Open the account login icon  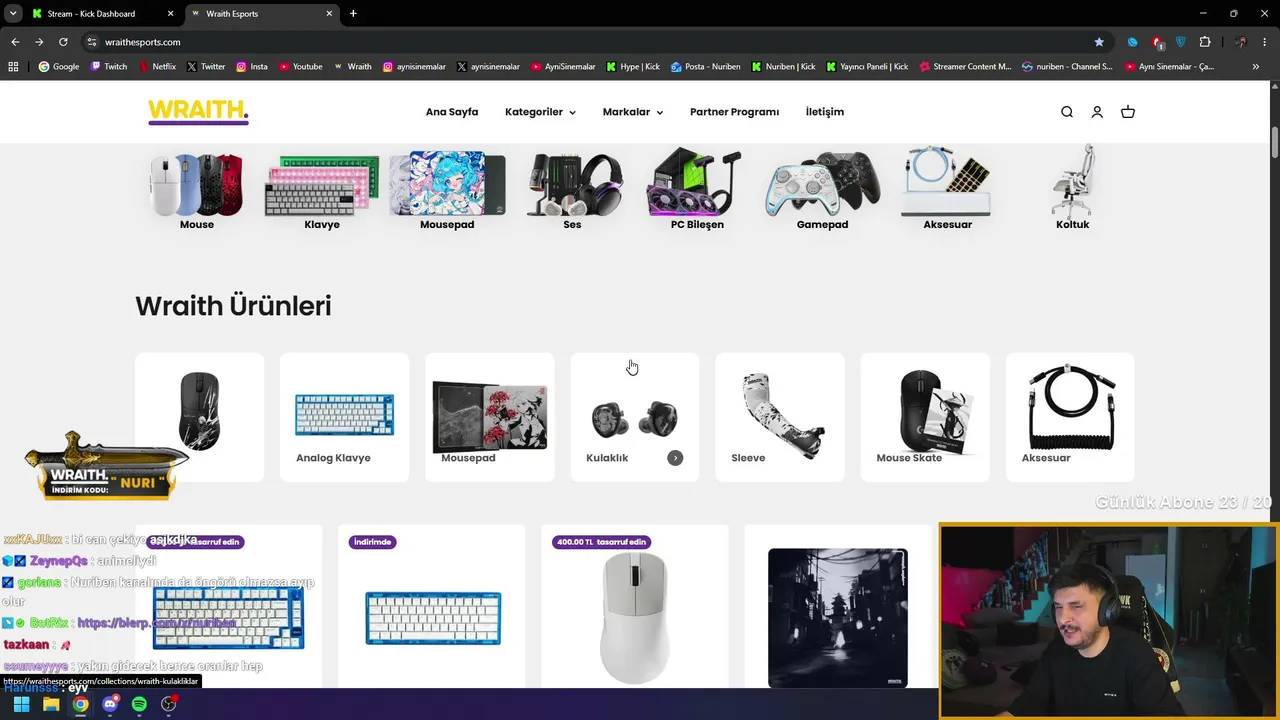click(x=1097, y=112)
